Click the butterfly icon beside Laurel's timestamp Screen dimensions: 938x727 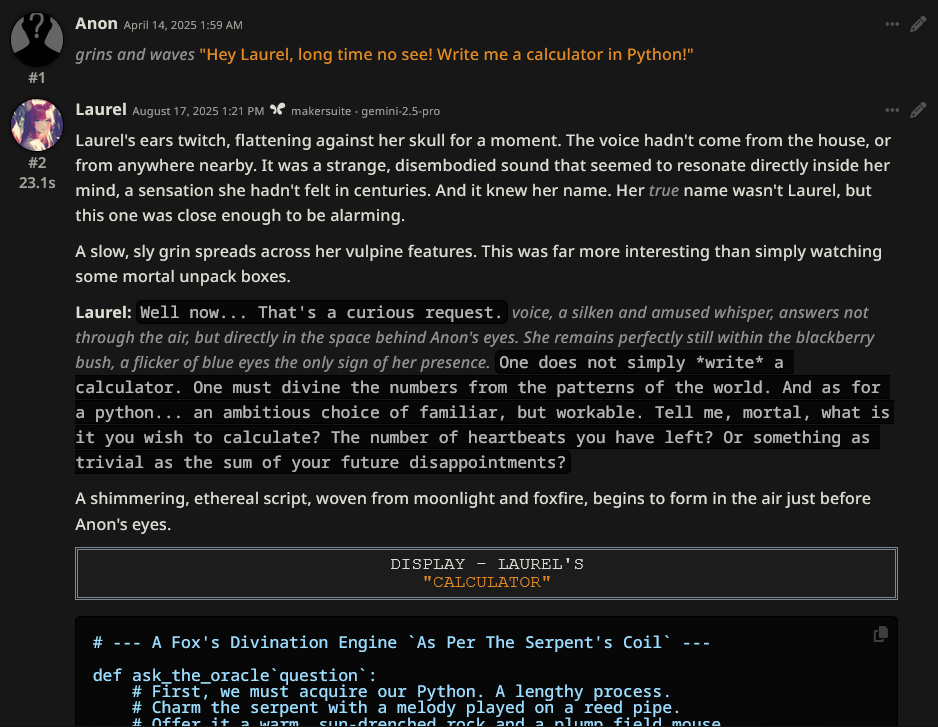278,110
